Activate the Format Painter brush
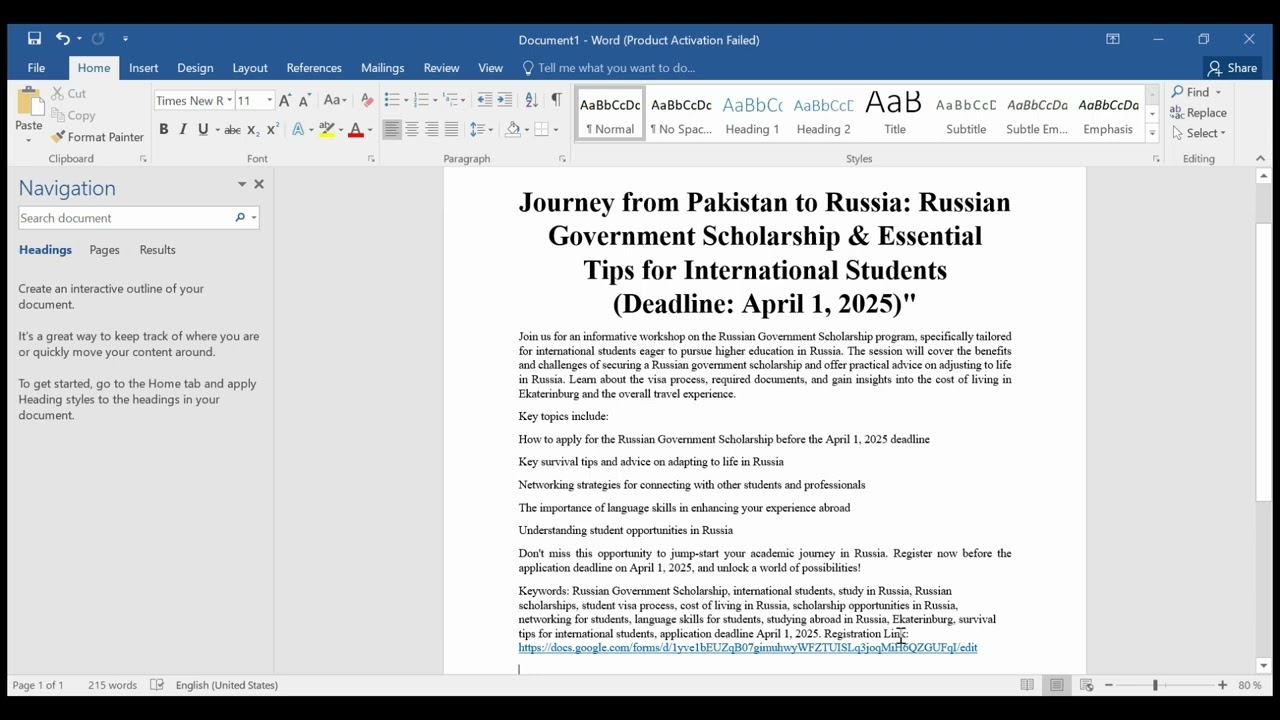The height and width of the screenshot is (720, 1280). pos(98,137)
